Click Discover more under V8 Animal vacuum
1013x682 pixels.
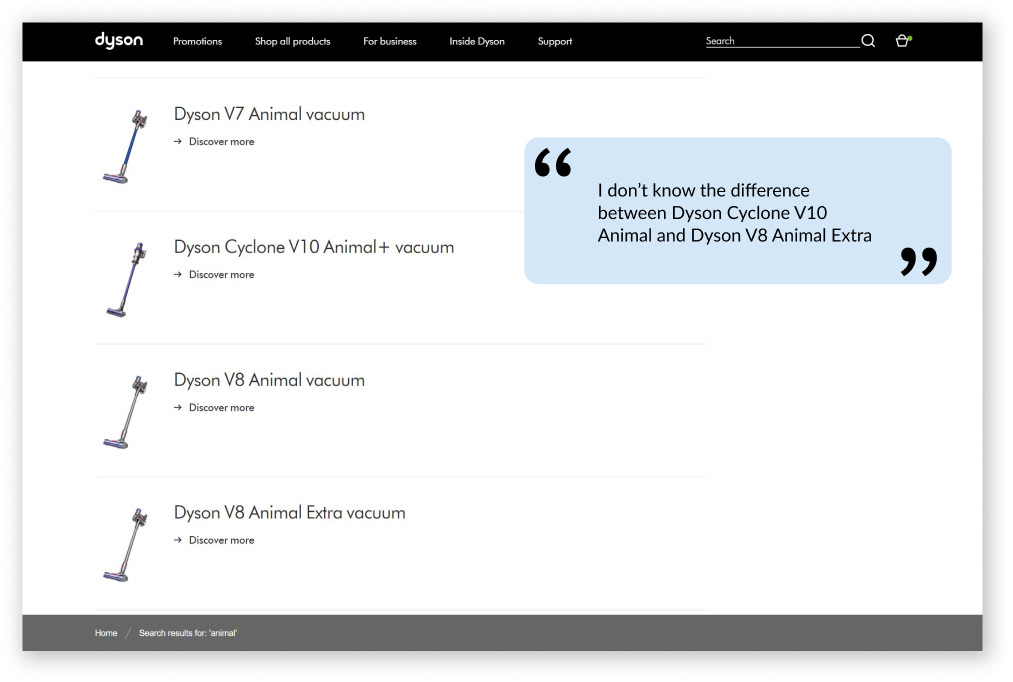pyautogui.click(x=222, y=408)
